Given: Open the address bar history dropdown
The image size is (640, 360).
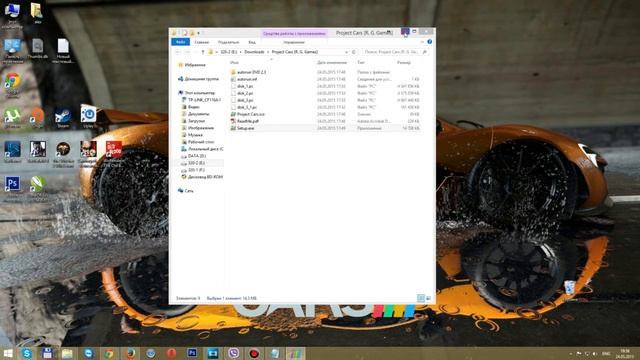Looking at the screenshot, I should pyautogui.click(x=347, y=52).
